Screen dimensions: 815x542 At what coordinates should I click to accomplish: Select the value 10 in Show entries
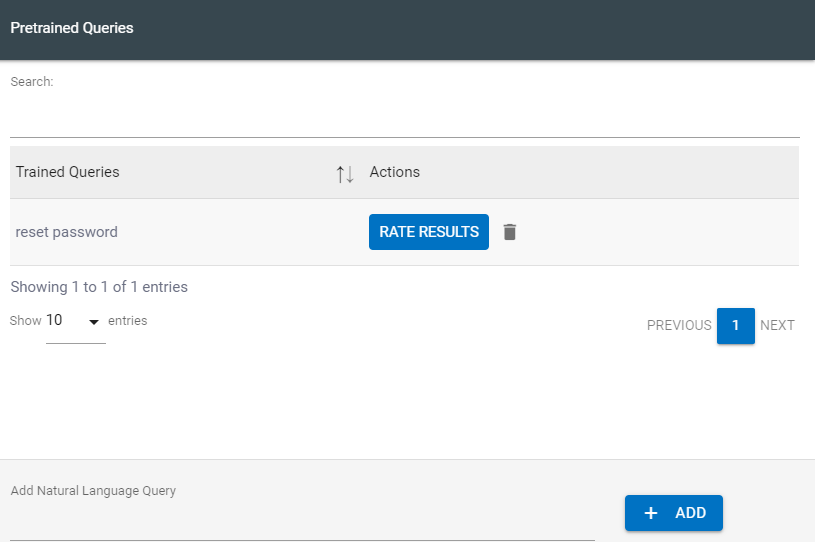pos(55,321)
